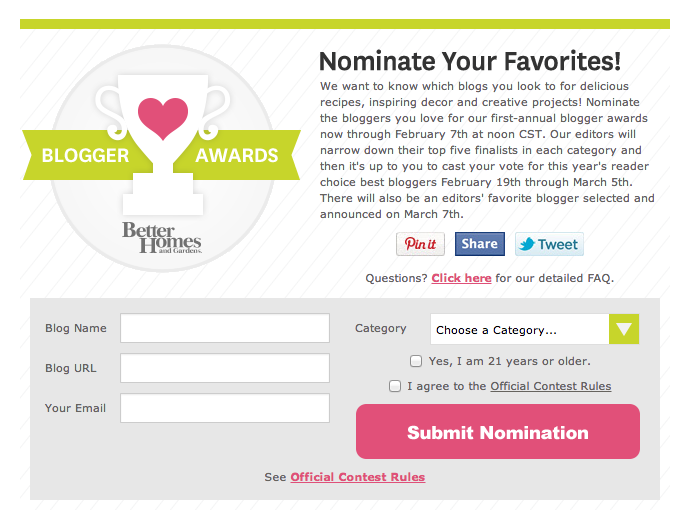
Task: Tick I agree to Official Contest Rules checkbox
Action: (395, 386)
